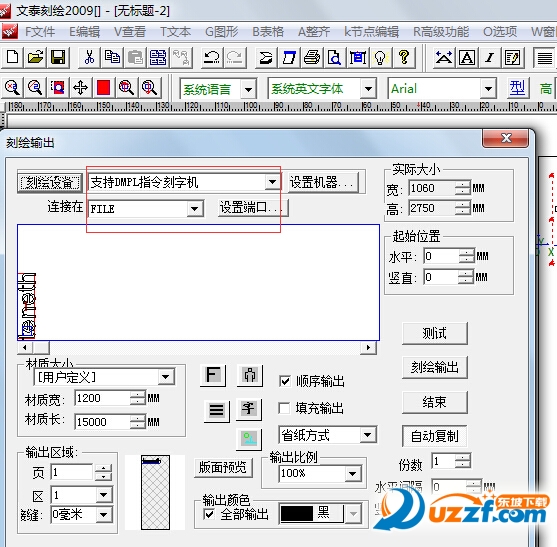
Task: Click the material layout thumbnail preview
Action: tap(156, 492)
